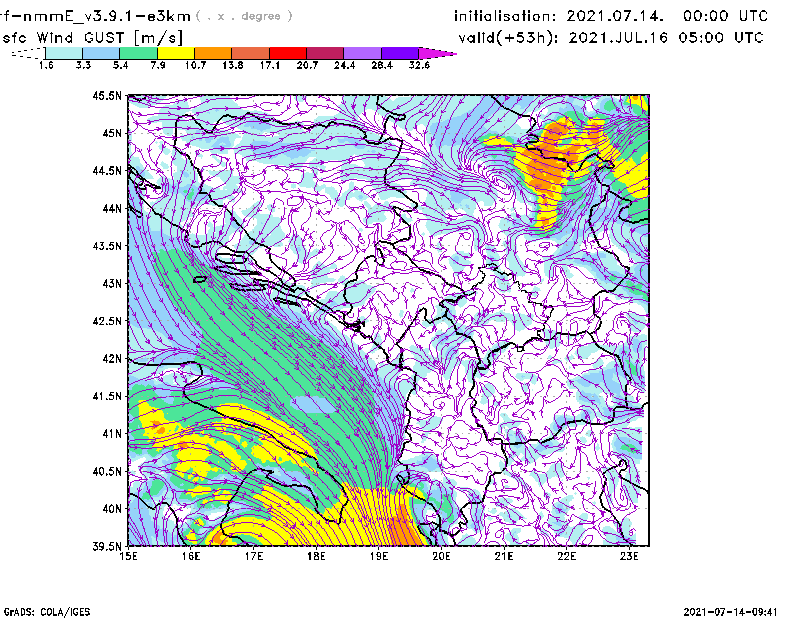Click the '45N' latitude label
The width and height of the screenshot is (800, 618).
click(112, 133)
